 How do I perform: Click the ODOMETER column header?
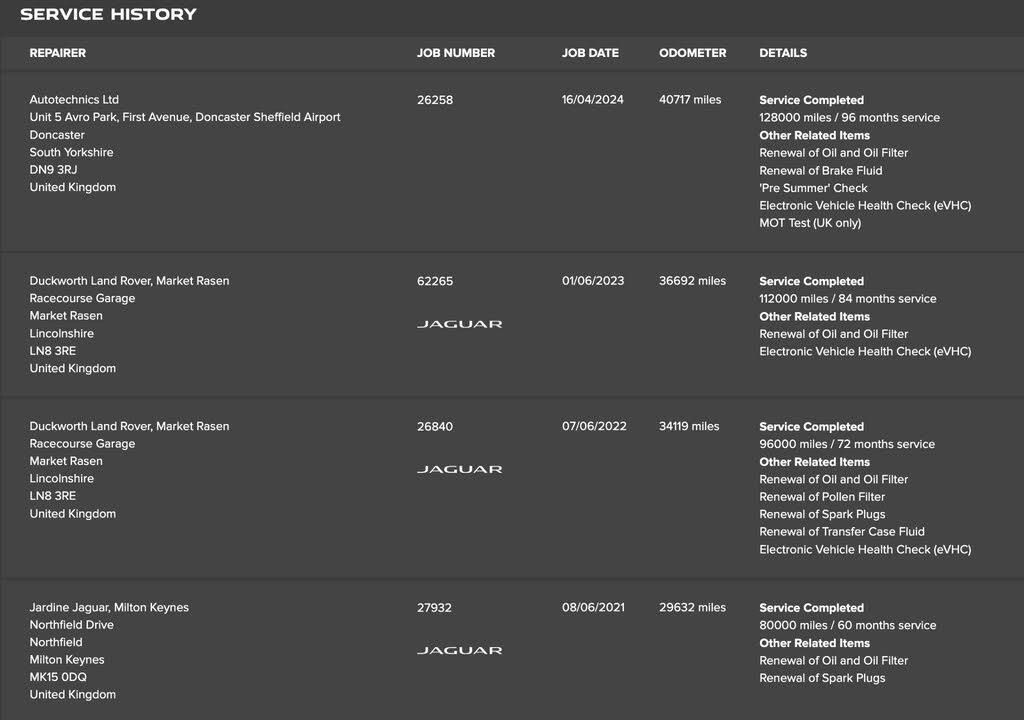tap(692, 53)
